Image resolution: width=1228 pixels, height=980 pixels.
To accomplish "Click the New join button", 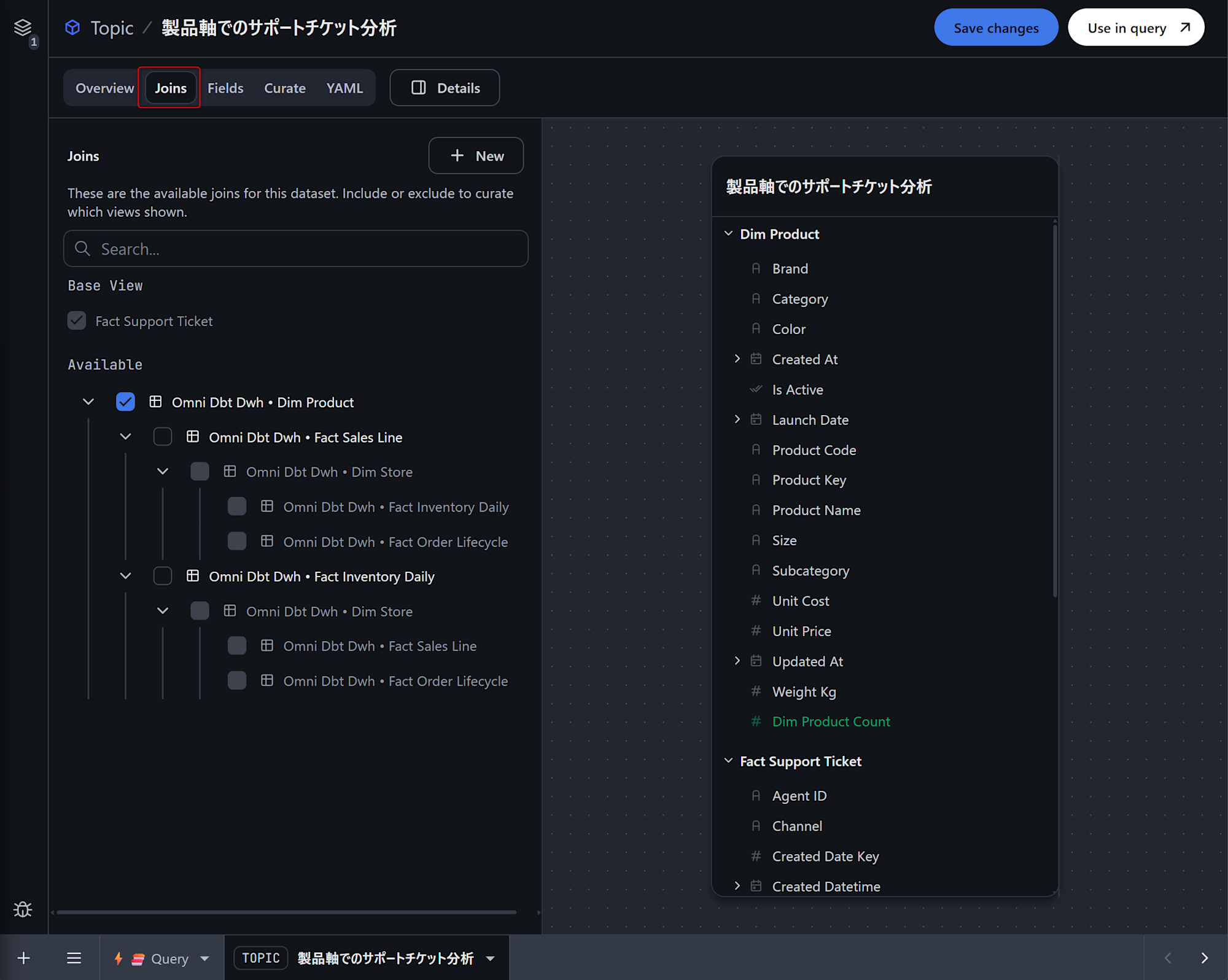I will tap(476, 156).
